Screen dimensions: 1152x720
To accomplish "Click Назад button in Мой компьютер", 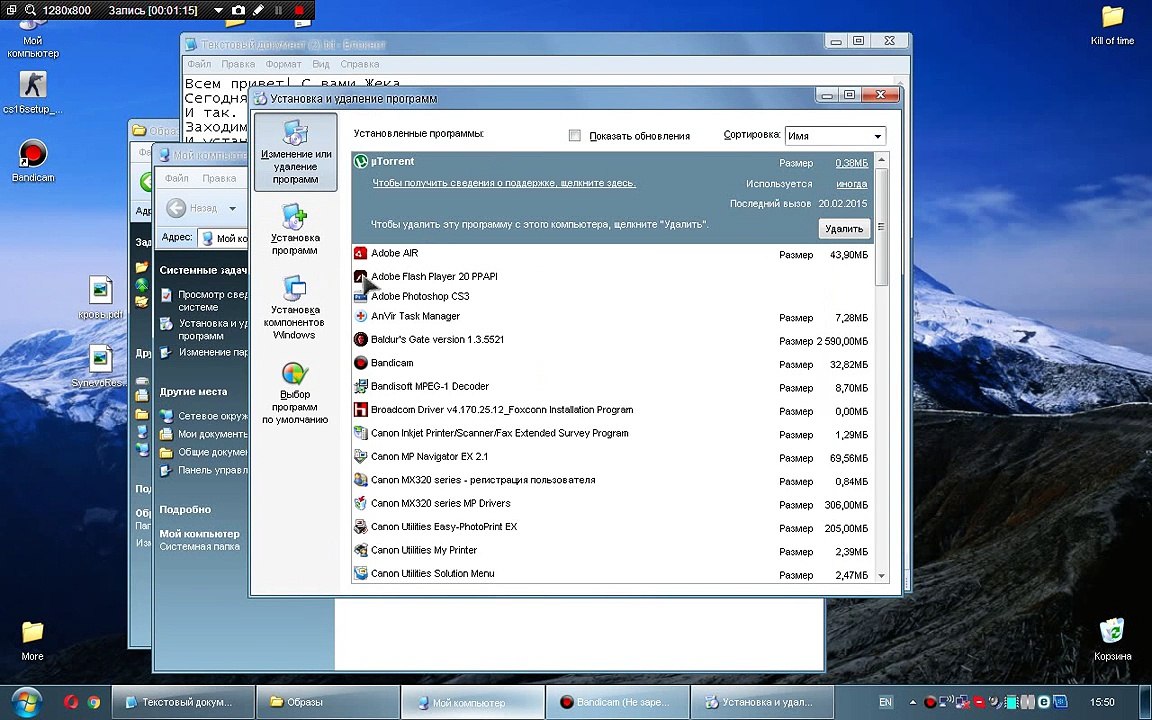I will point(191,209).
